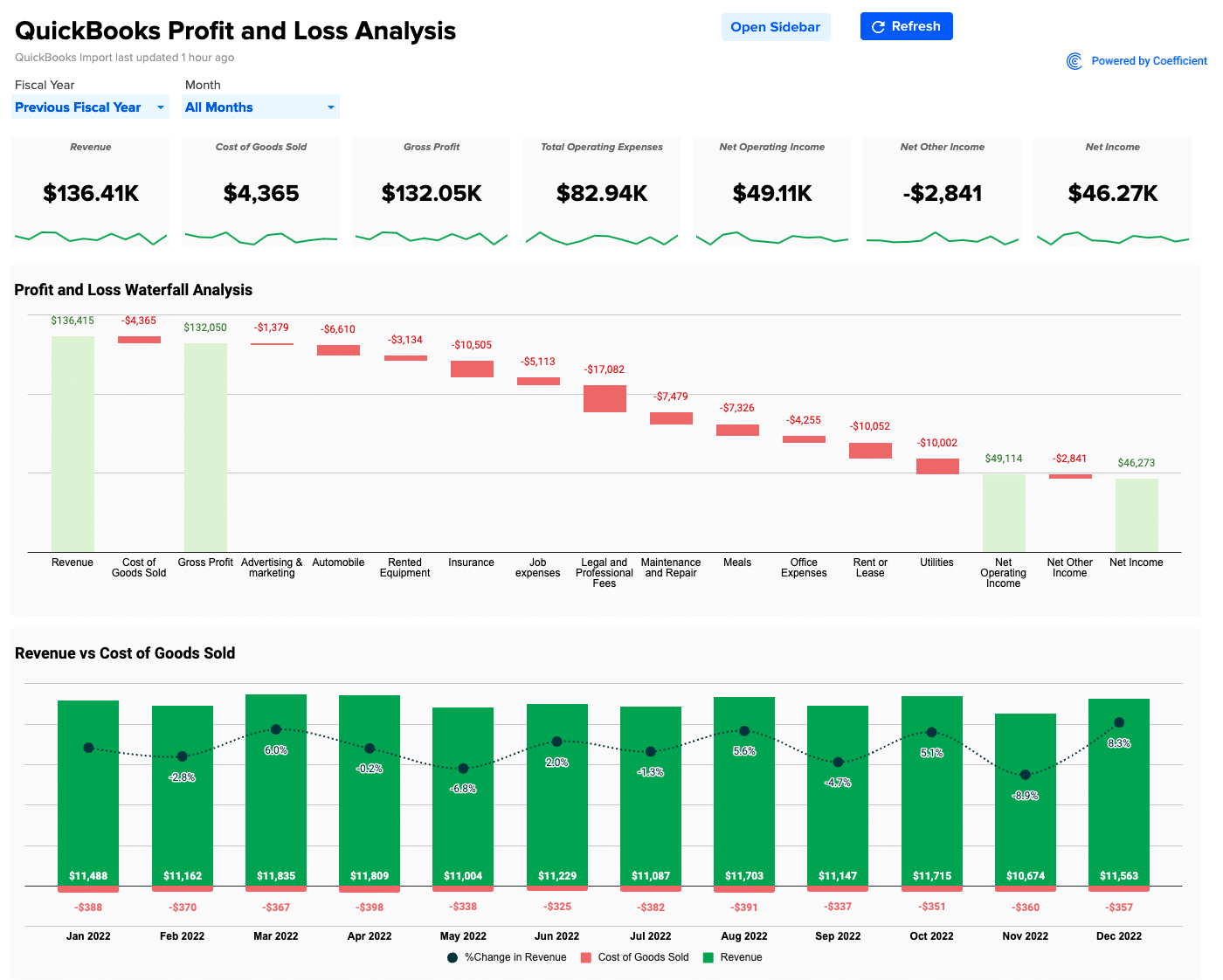Click the Coefficient logo icon
The image size is (1223, 980).
[x=1074, y=61]
